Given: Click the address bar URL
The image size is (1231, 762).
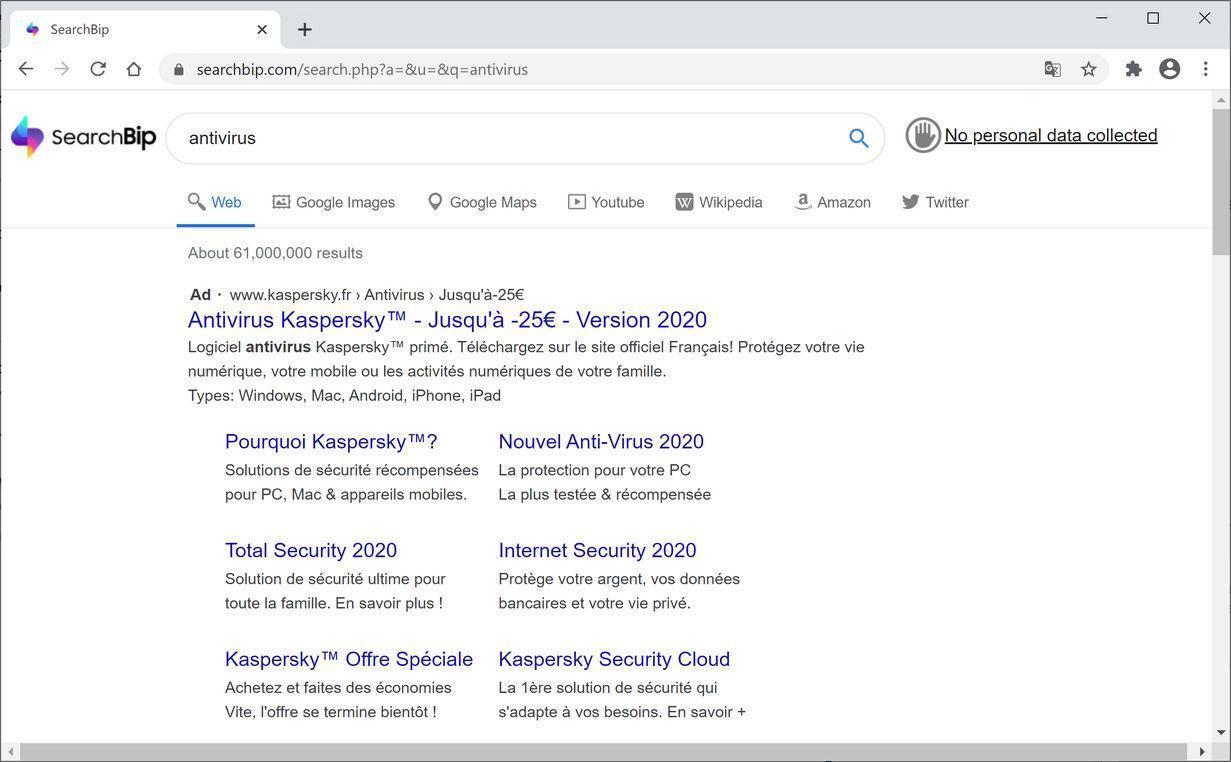Looking at the screenshot, I should click(362, 69).
